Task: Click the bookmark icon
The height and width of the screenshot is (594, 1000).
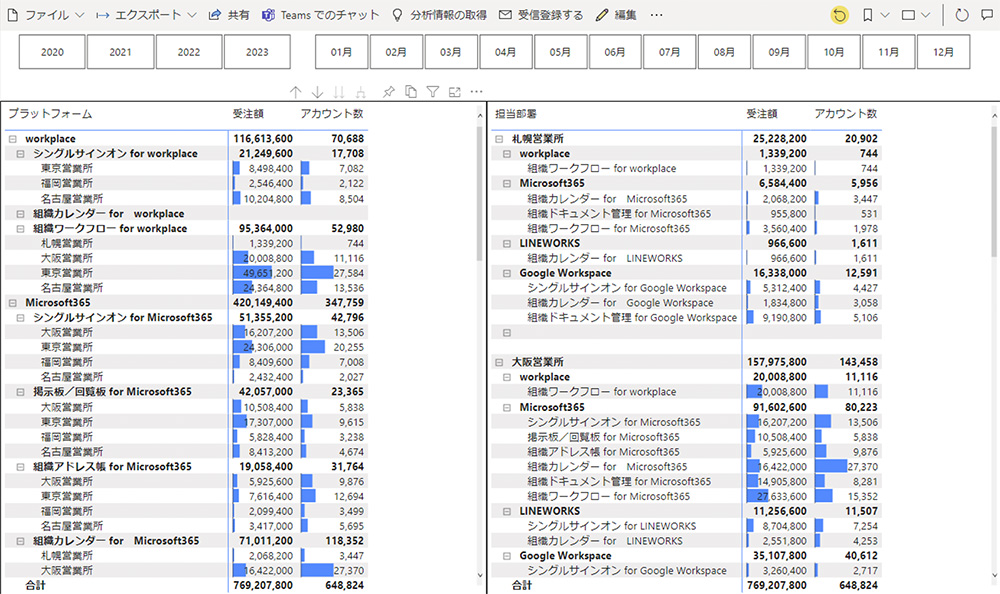Action: (x=867, y=15)
